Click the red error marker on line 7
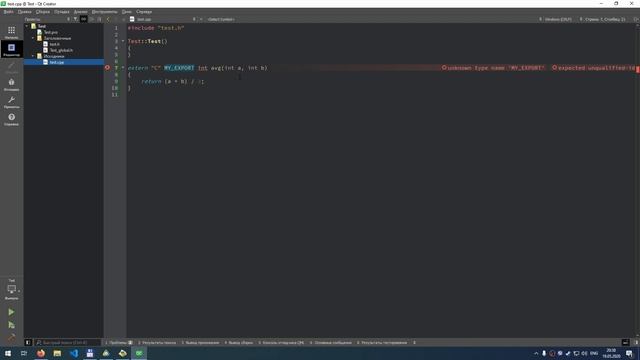This screenshot has height=360, width=640. click(107, 68)
